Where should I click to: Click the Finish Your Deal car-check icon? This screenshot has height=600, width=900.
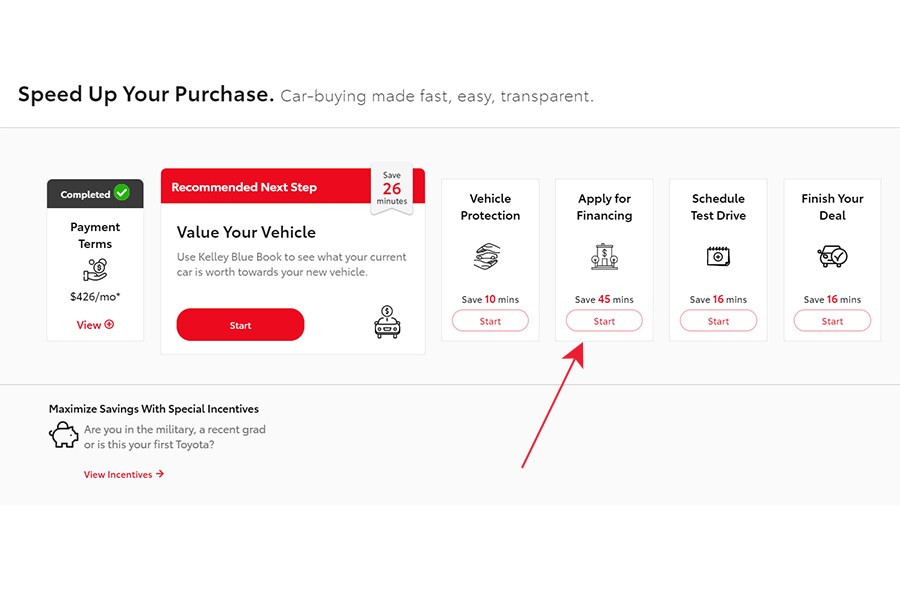832,256
